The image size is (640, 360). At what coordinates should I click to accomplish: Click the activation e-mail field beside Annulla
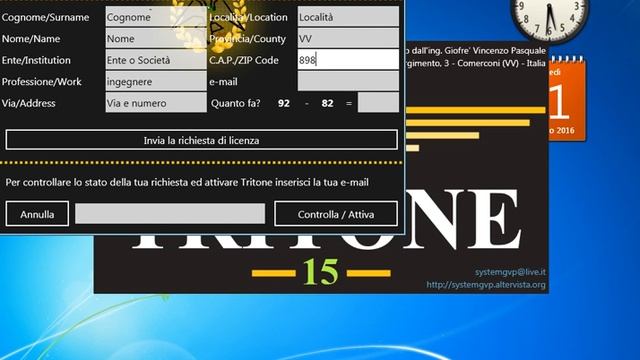[170, 213]
